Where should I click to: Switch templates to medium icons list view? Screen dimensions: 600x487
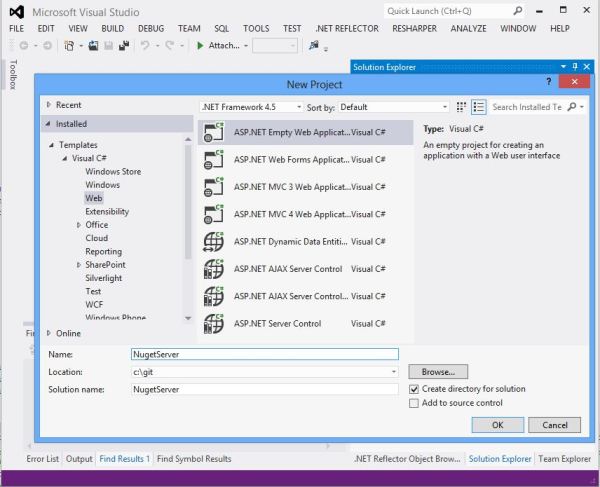(x=479, y=107)
